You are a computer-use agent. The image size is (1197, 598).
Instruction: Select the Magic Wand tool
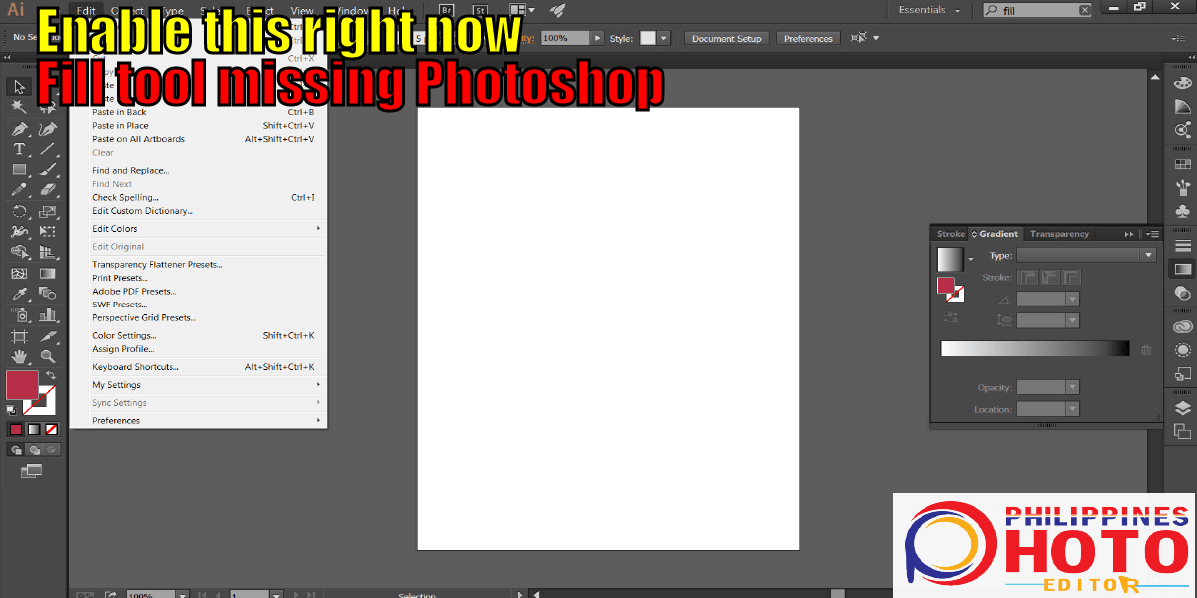pos(20,108)
